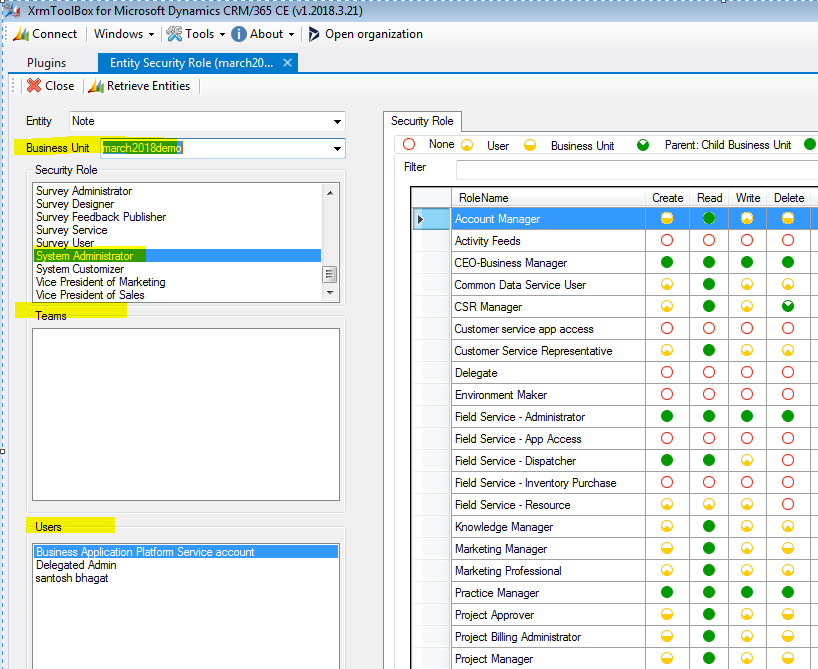Select Survey Designer in role list
818x669 pixels.
point(75,204)
